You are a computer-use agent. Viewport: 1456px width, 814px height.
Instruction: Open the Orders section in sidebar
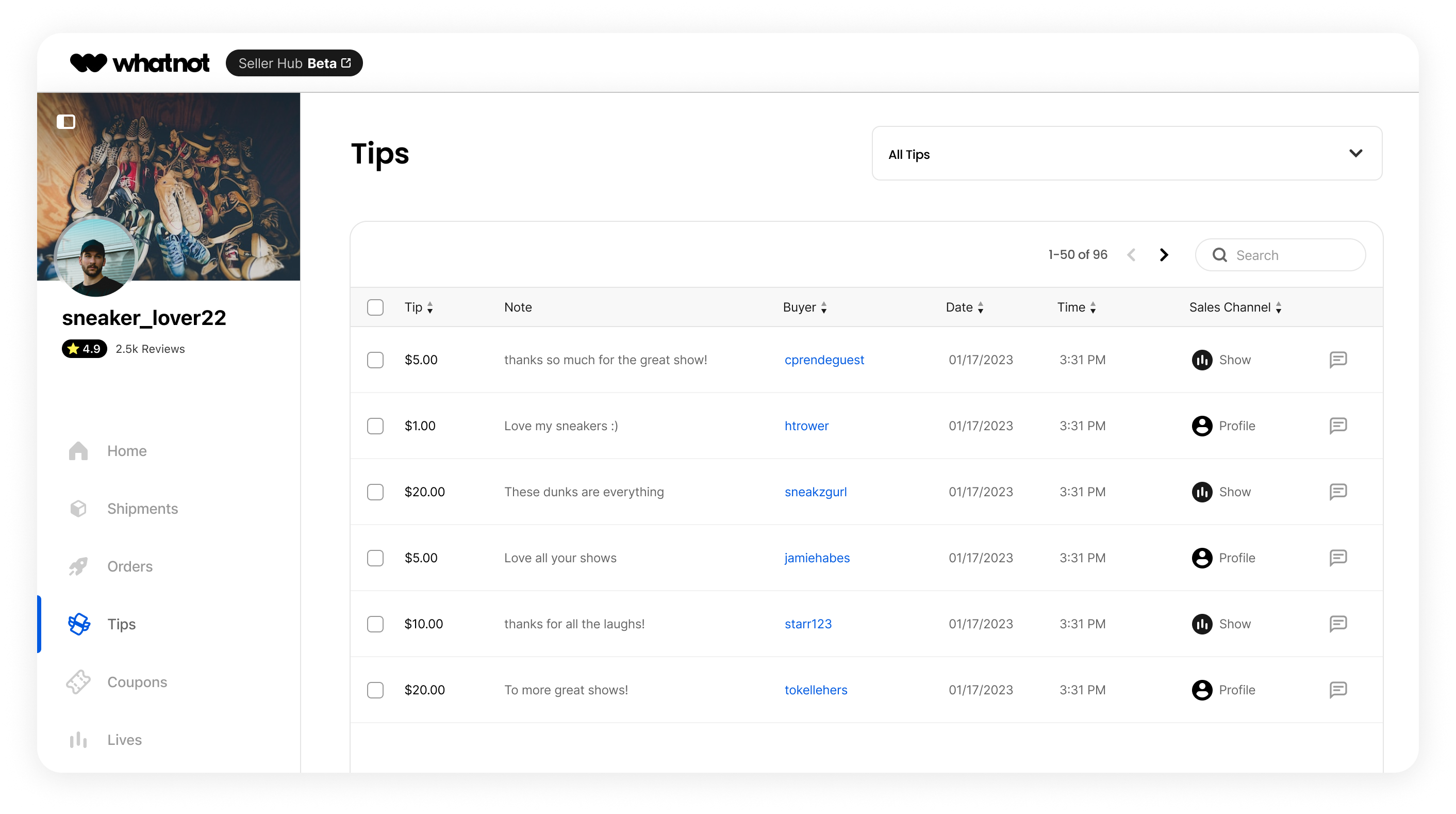click(130, 566)
